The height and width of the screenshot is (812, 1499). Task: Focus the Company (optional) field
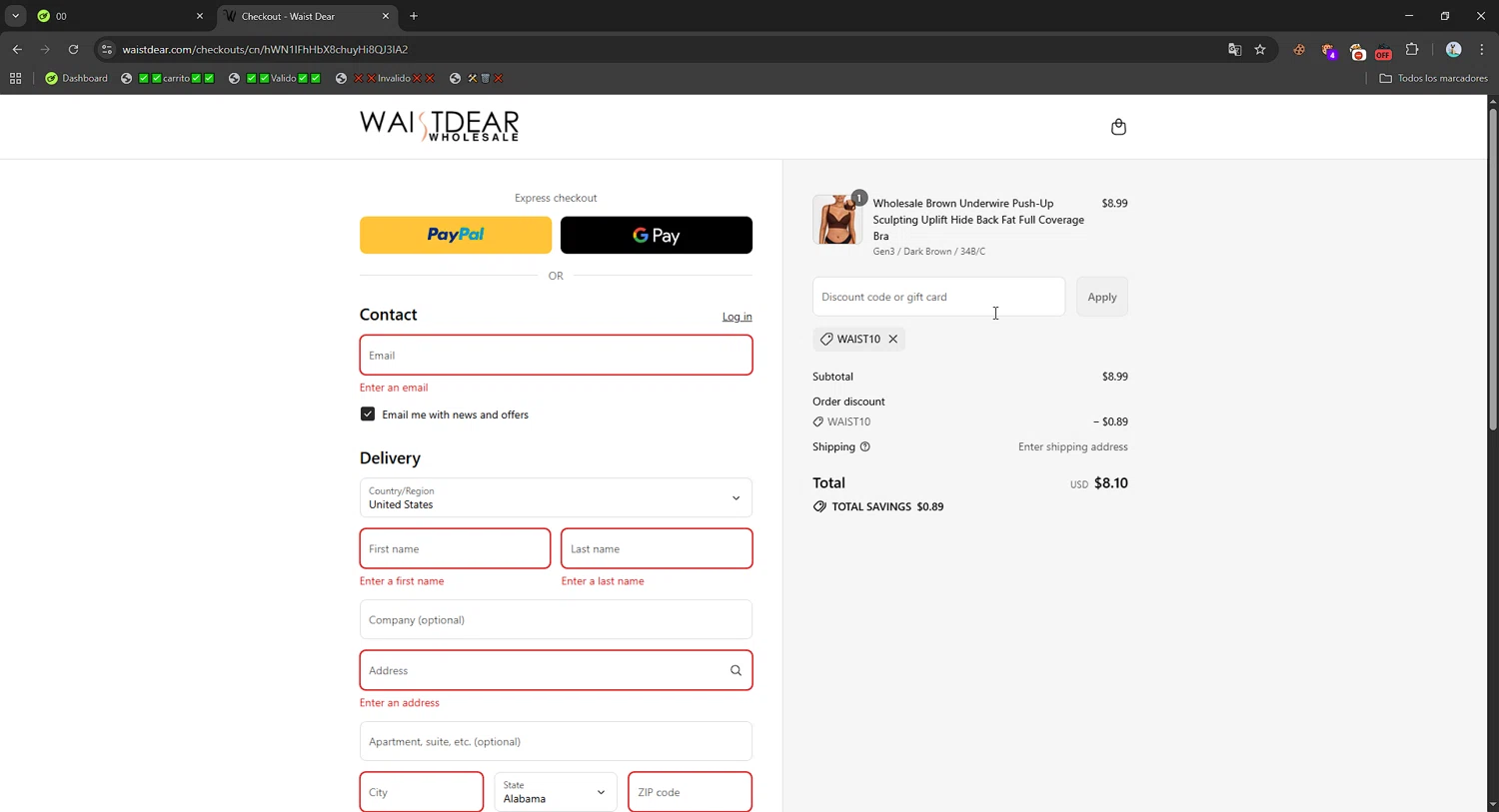(x=556, y=619)
